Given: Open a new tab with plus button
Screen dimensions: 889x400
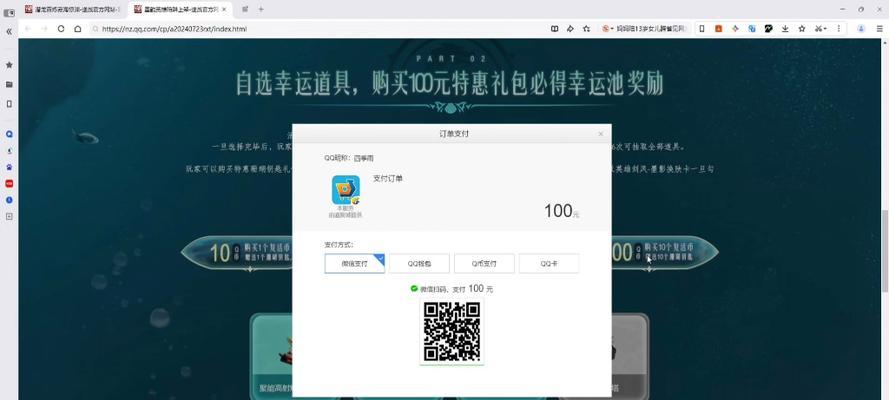Looking at the screenshot, I should click(261, 9).
